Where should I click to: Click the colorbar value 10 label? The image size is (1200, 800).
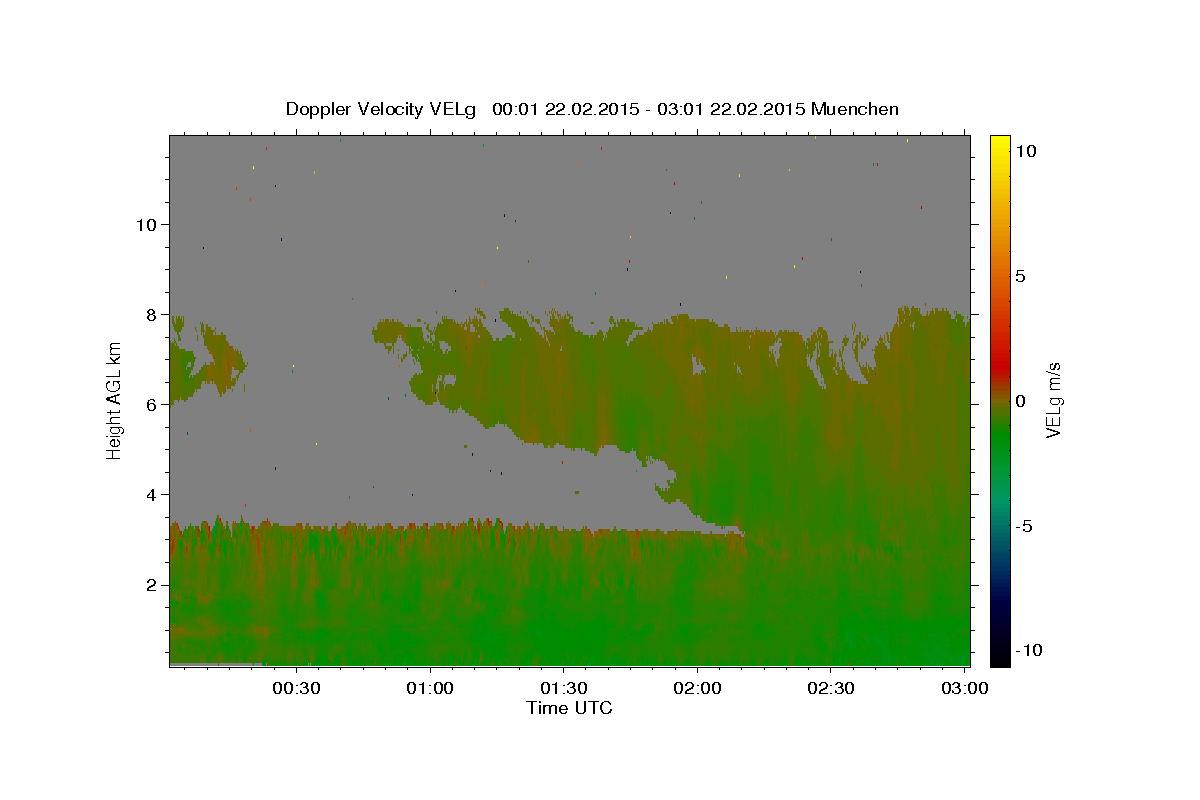(1024, 150)
